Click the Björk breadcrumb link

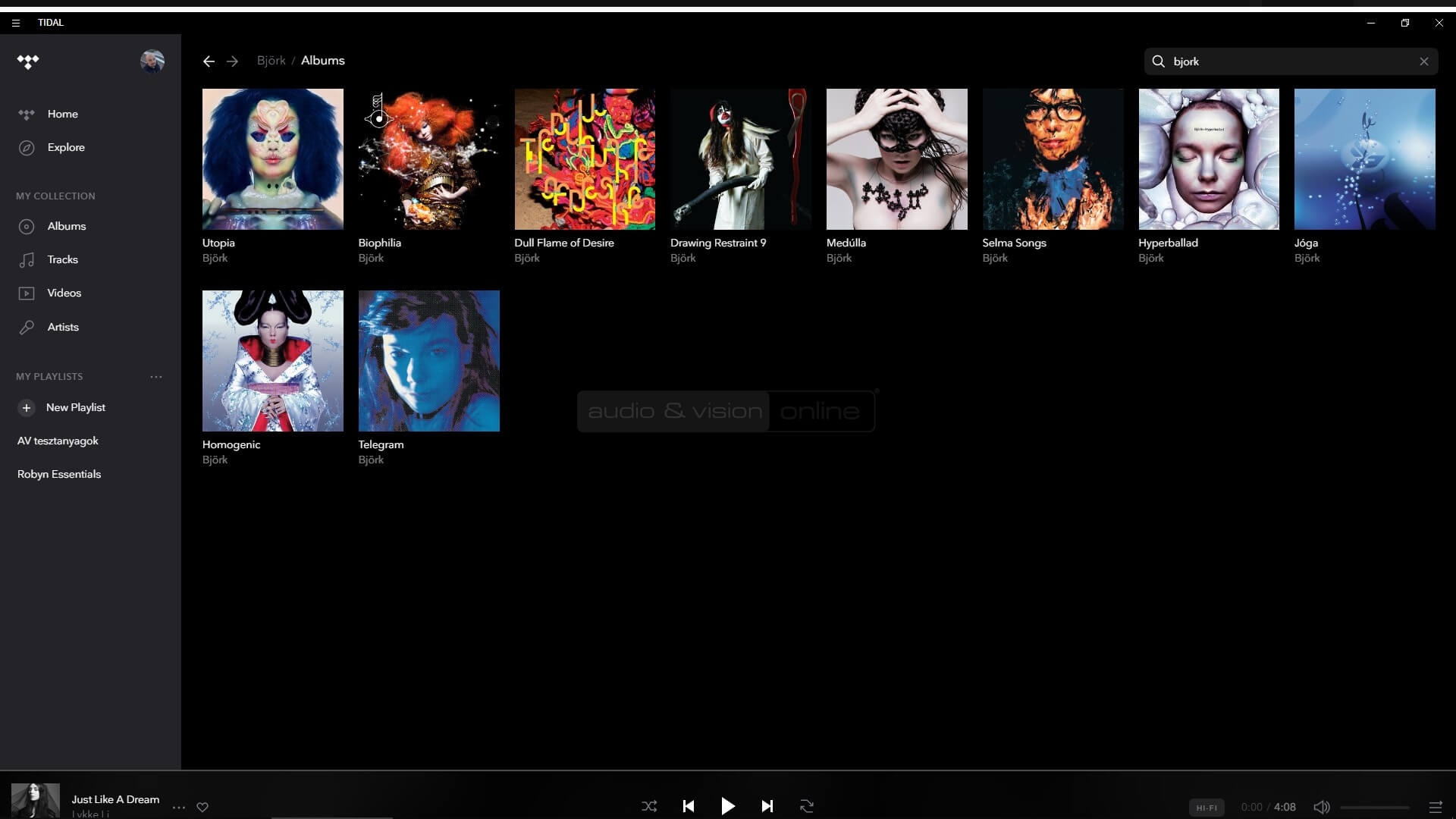tap(271, 61)
